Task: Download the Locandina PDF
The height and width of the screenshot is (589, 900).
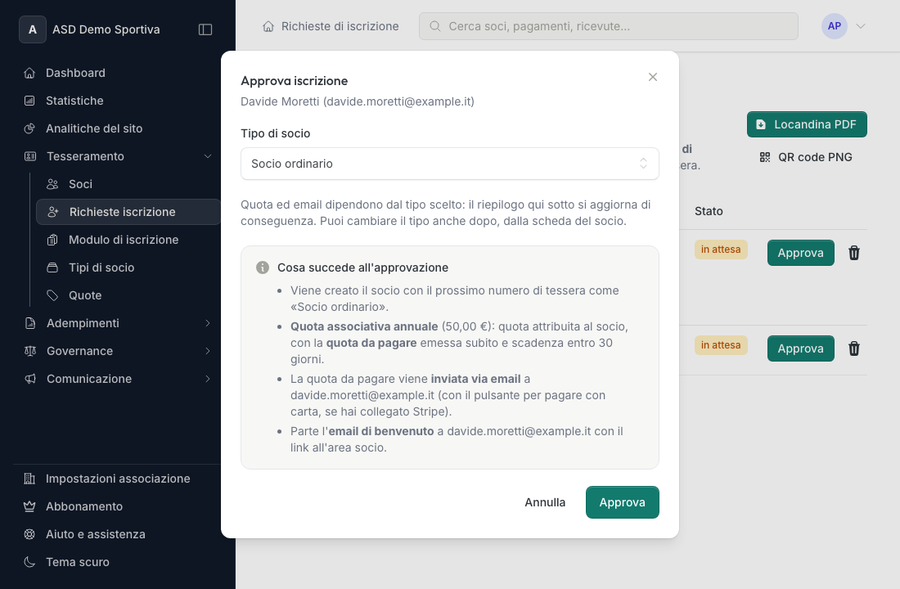Action: [807, 125]
